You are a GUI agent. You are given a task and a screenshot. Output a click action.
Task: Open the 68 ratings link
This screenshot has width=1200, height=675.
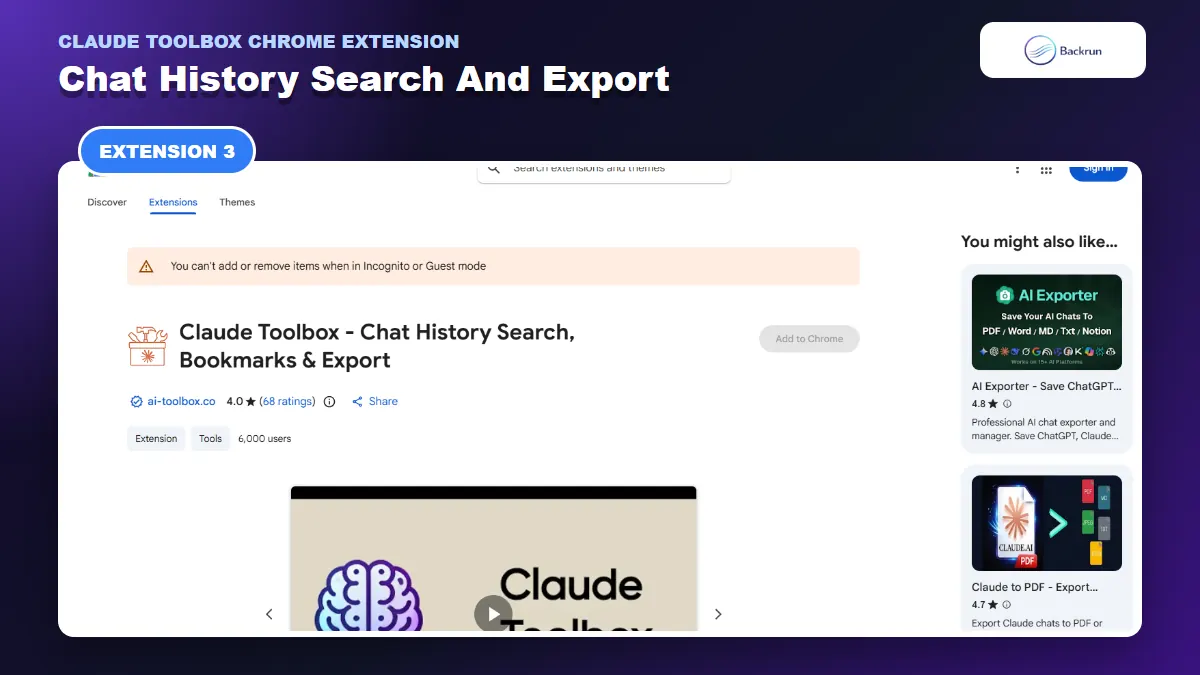tap(287, 401)
